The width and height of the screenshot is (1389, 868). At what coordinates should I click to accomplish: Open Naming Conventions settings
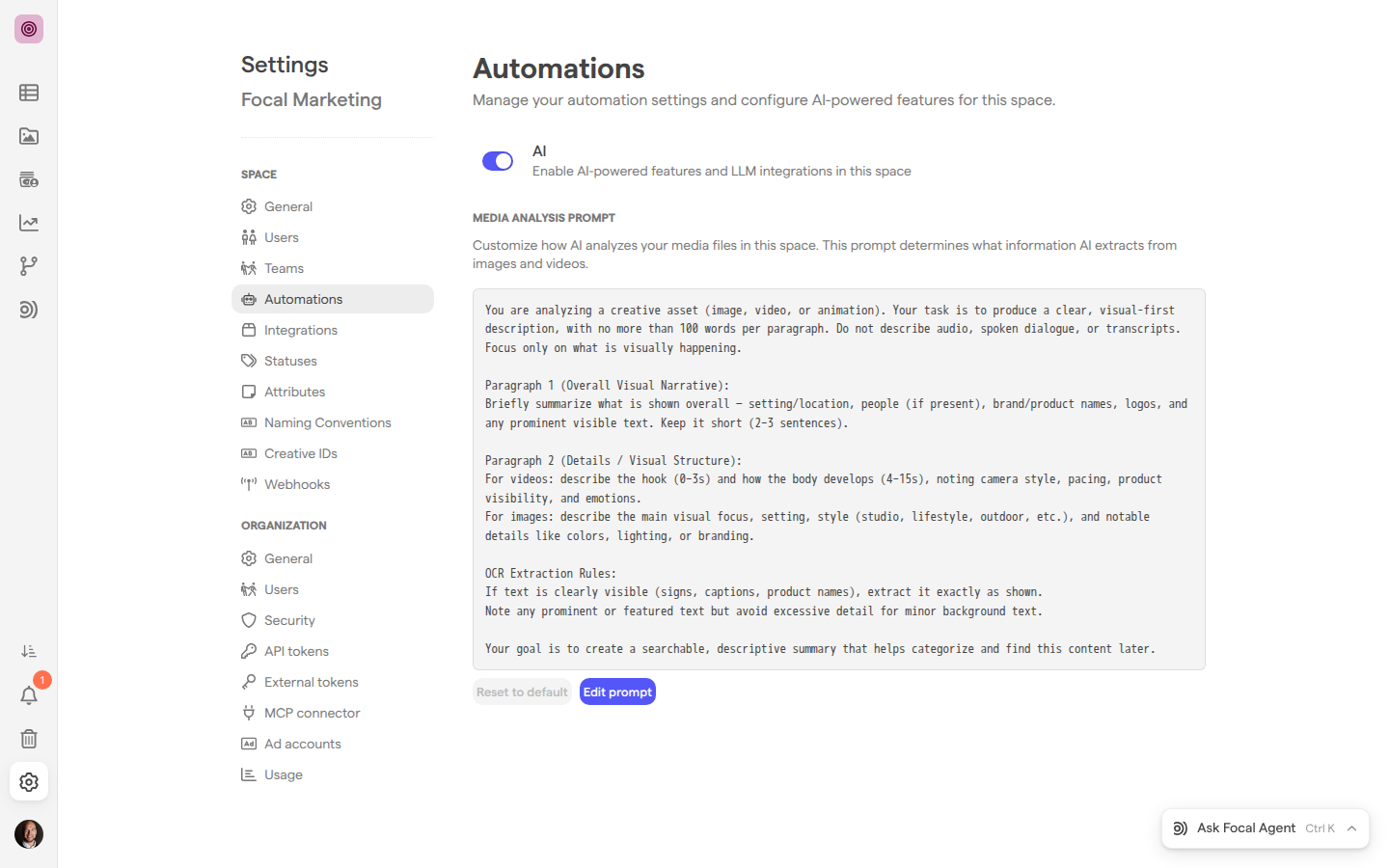tap(333, 422)
